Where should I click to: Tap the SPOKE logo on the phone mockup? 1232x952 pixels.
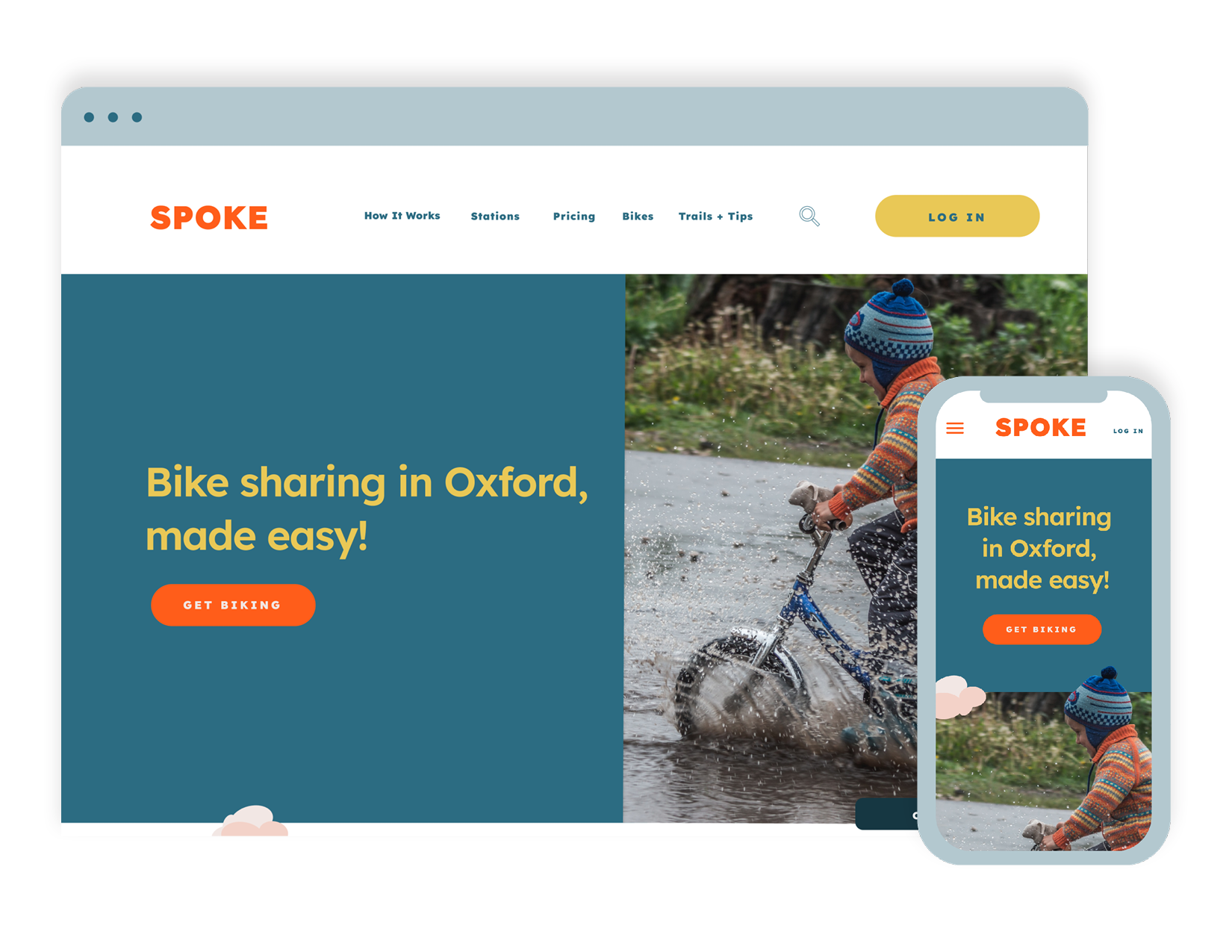coord(1041,428)
